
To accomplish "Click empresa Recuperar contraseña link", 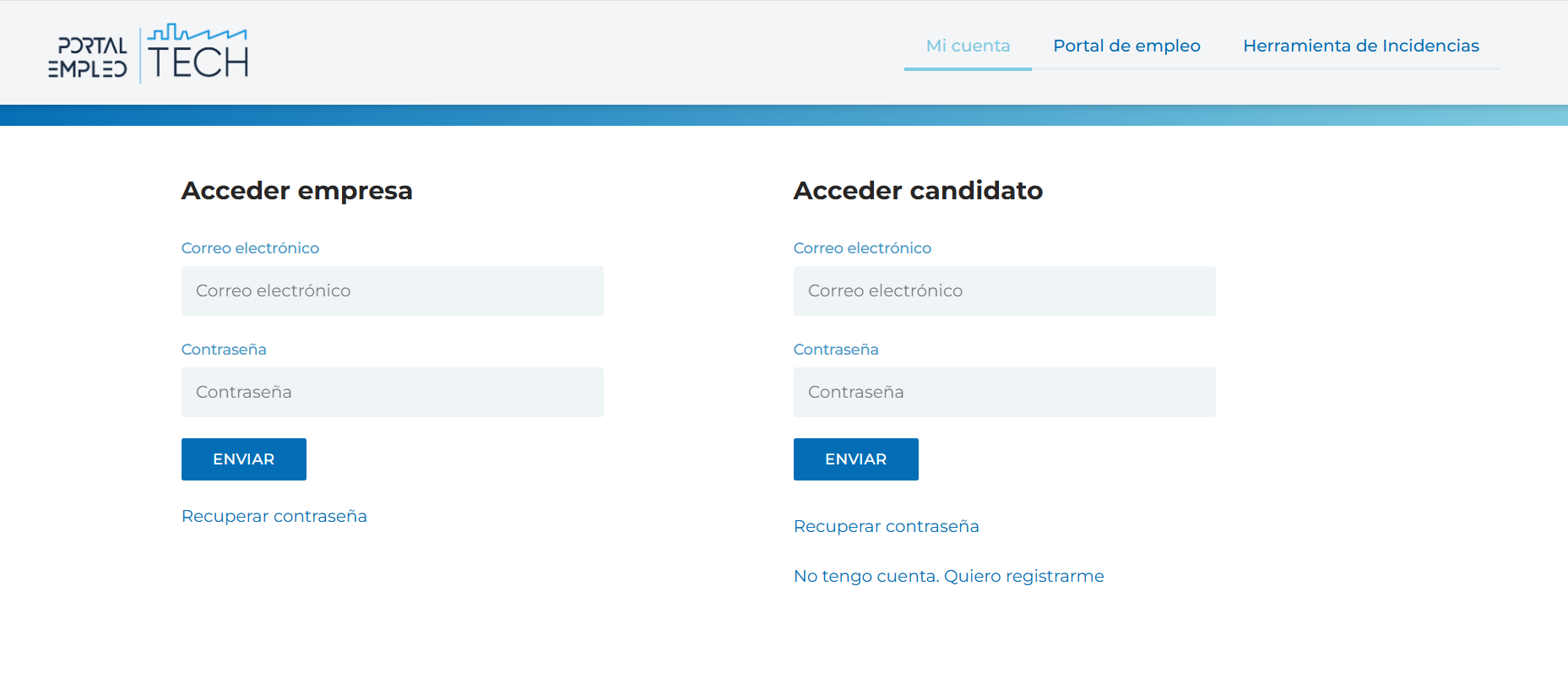I will pyautogui.click(x=274, y=516).
